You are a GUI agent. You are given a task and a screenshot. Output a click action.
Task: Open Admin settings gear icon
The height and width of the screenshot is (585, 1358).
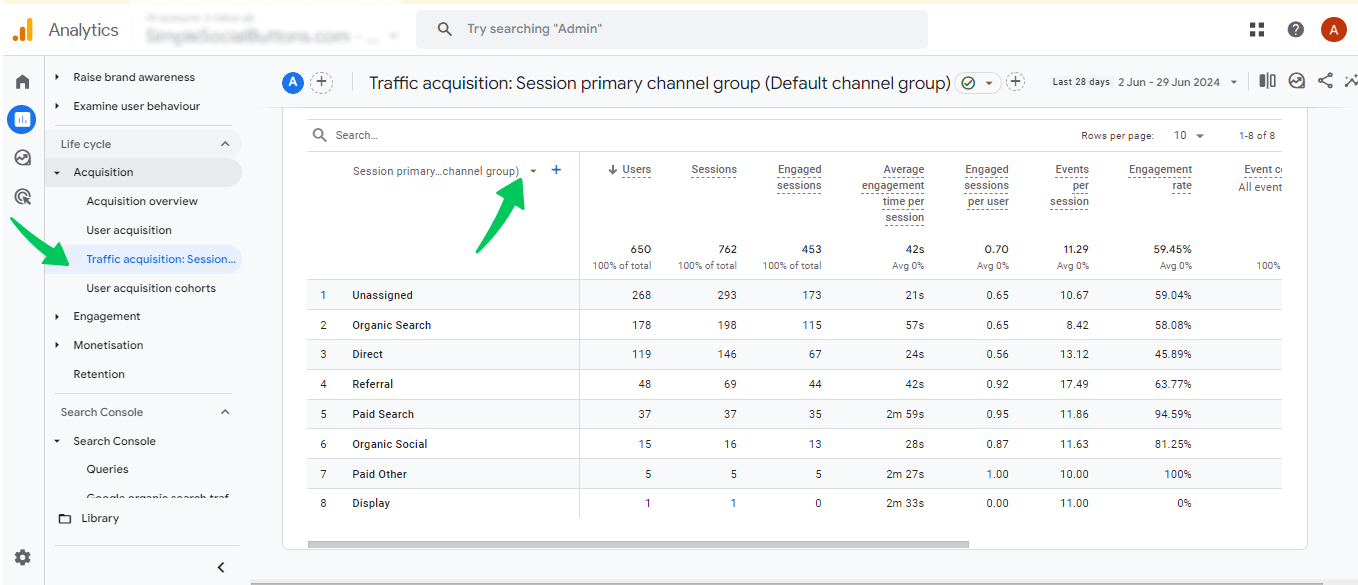(22, 557)
